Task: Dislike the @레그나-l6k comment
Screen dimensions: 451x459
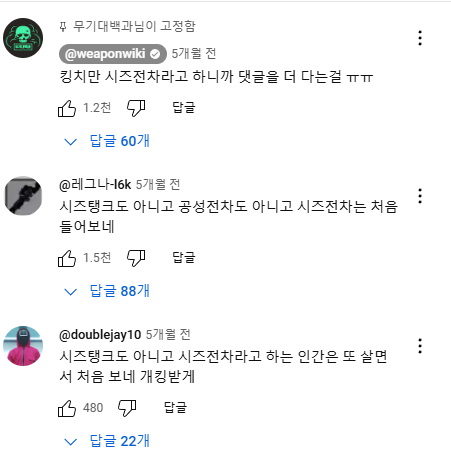Action: click(x=136, y=258)
